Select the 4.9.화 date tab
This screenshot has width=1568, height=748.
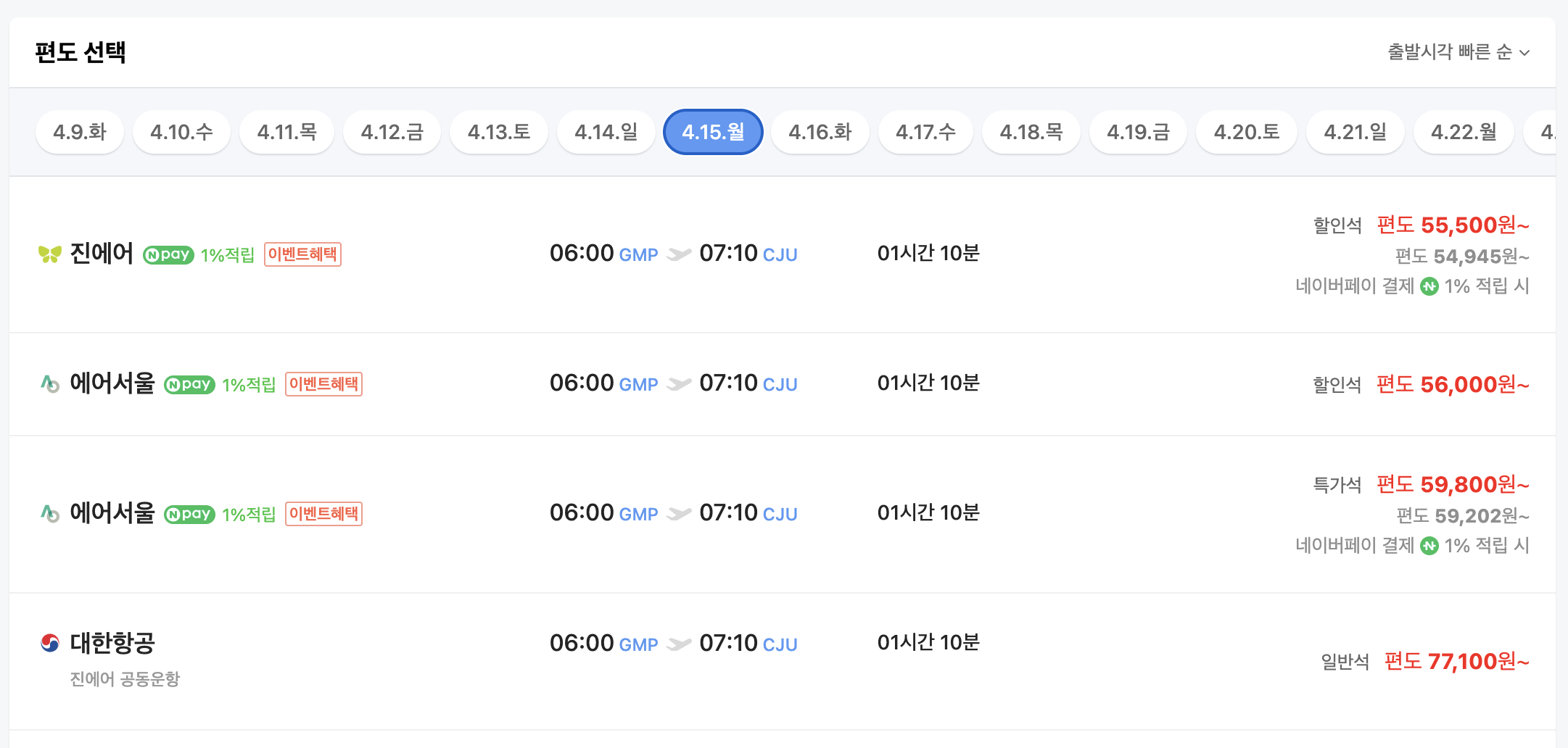pyautogui.click(x=80, y=132)
